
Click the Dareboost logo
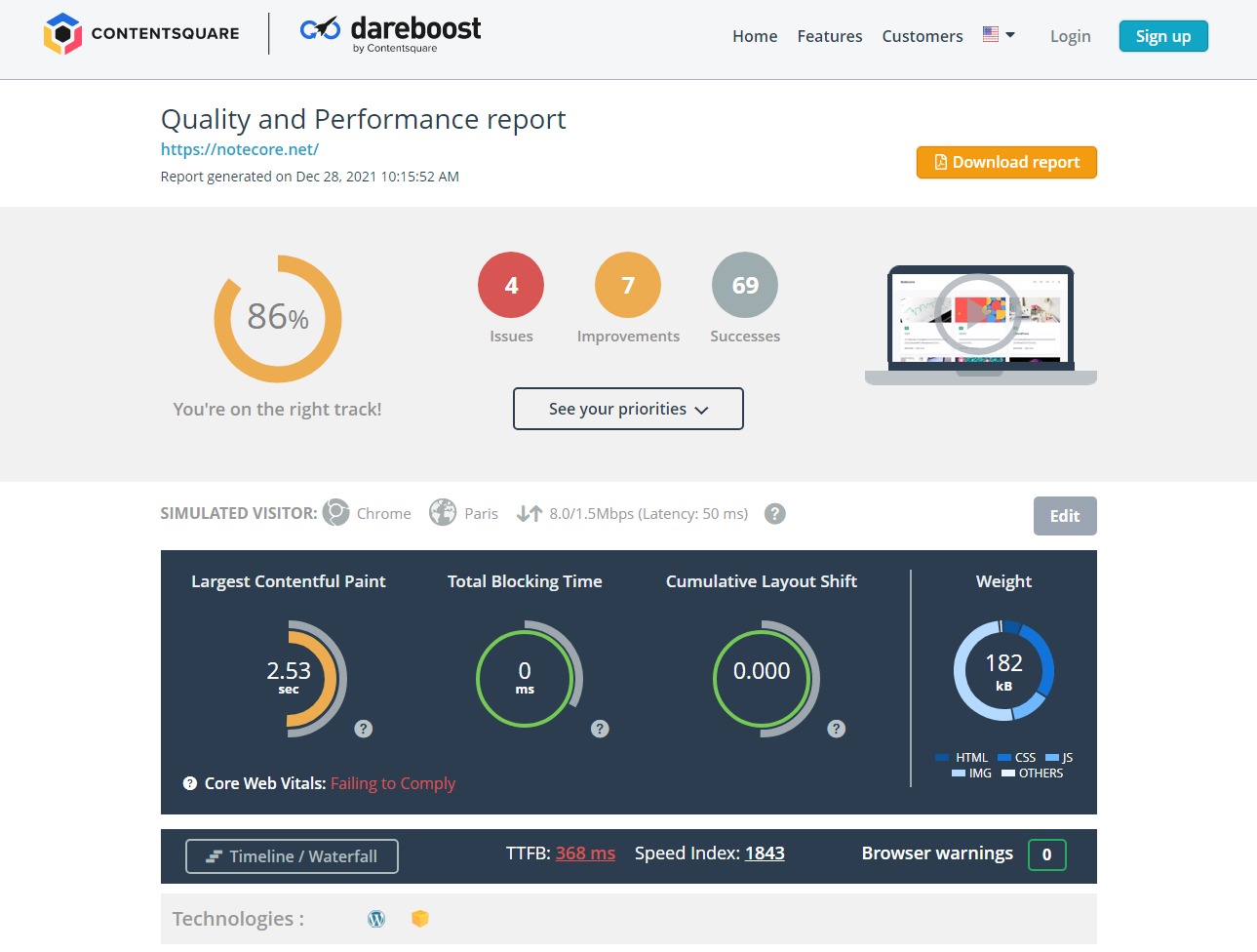tap(390, 33)
